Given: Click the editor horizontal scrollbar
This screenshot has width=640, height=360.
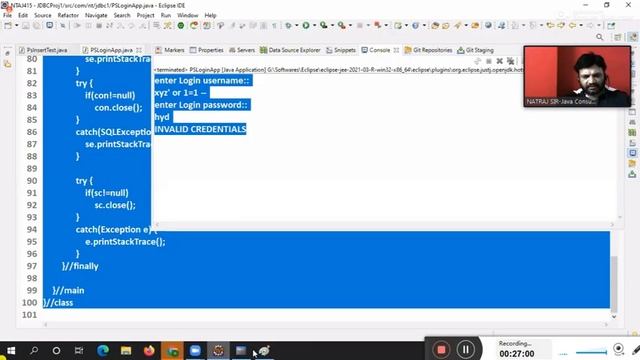Looking at the screenshot, I should (x=325, y=324).
